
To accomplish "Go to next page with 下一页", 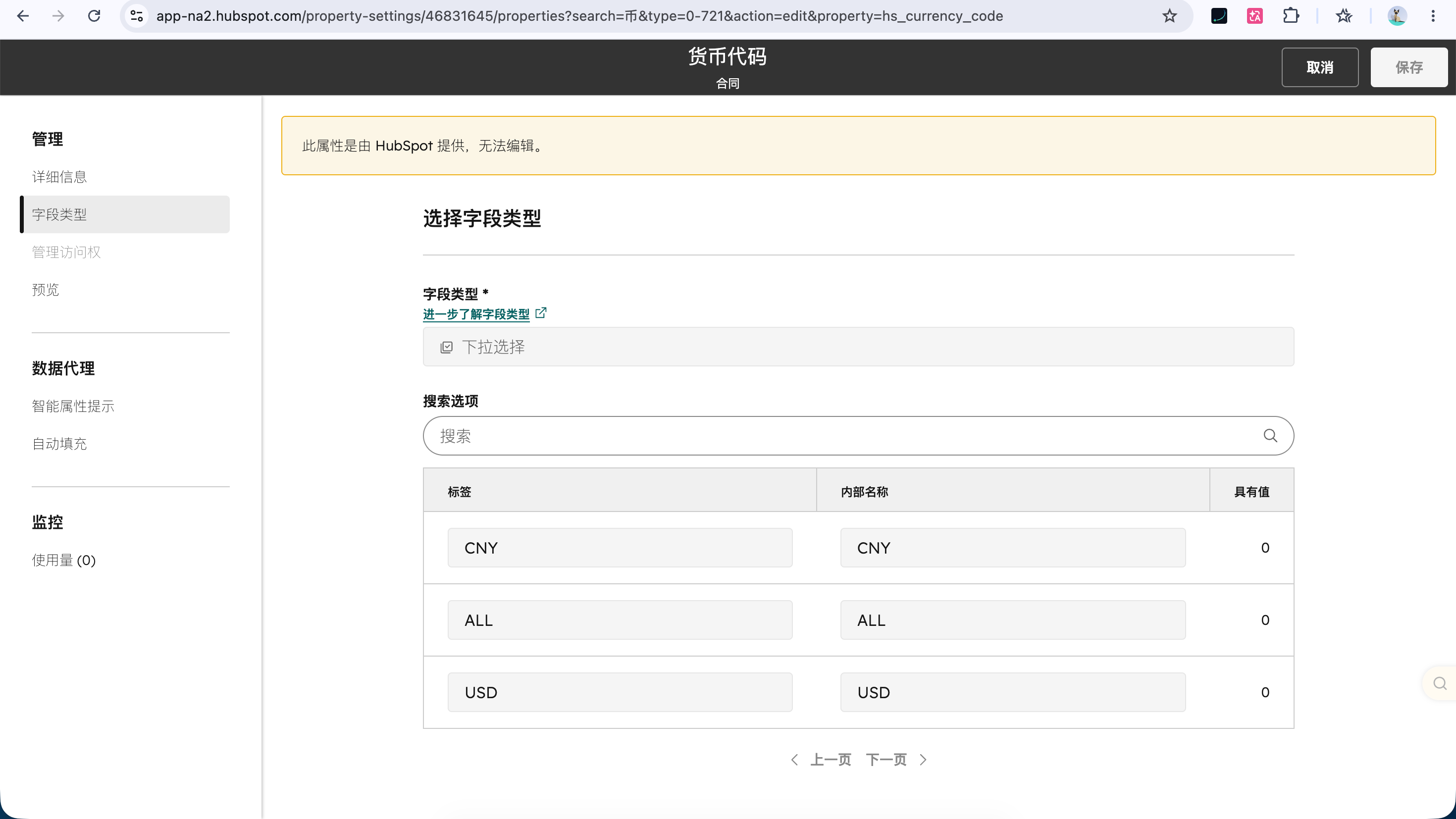I will [896, 760].
